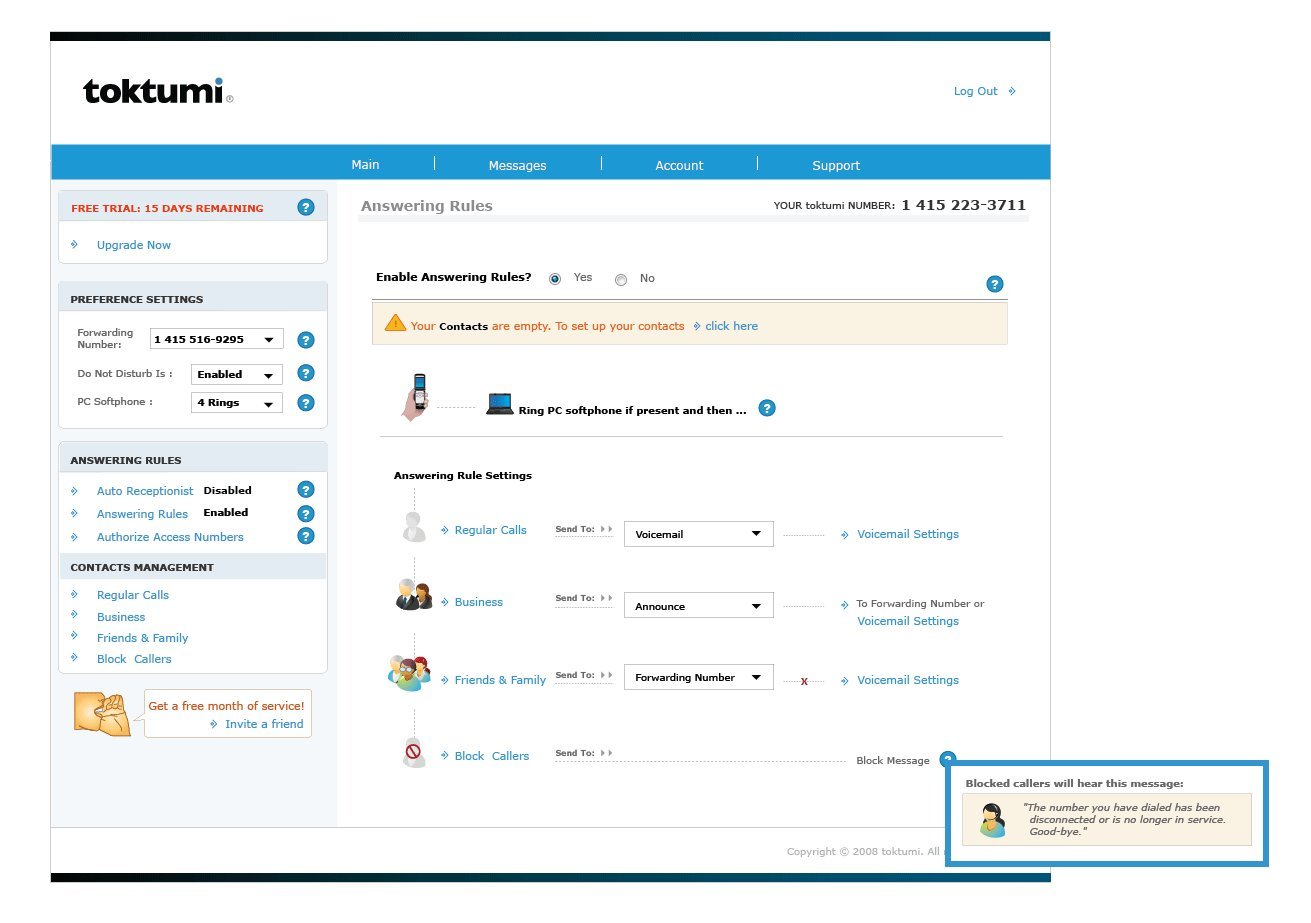Image resolution: width=1311 pixels, height=923 pixels.
Task: Click the 'Get a free month of service!' text
Action: tap(226, 706)
